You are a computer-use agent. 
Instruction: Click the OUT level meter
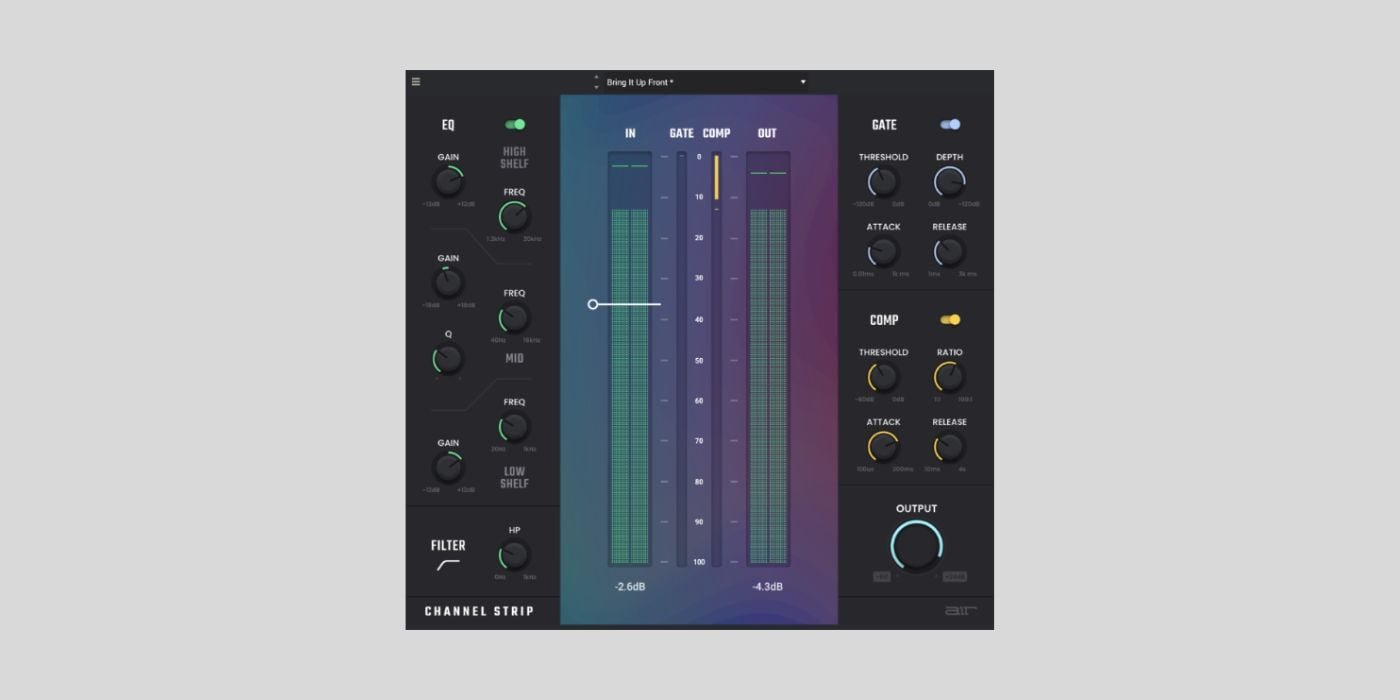[768, 359]
